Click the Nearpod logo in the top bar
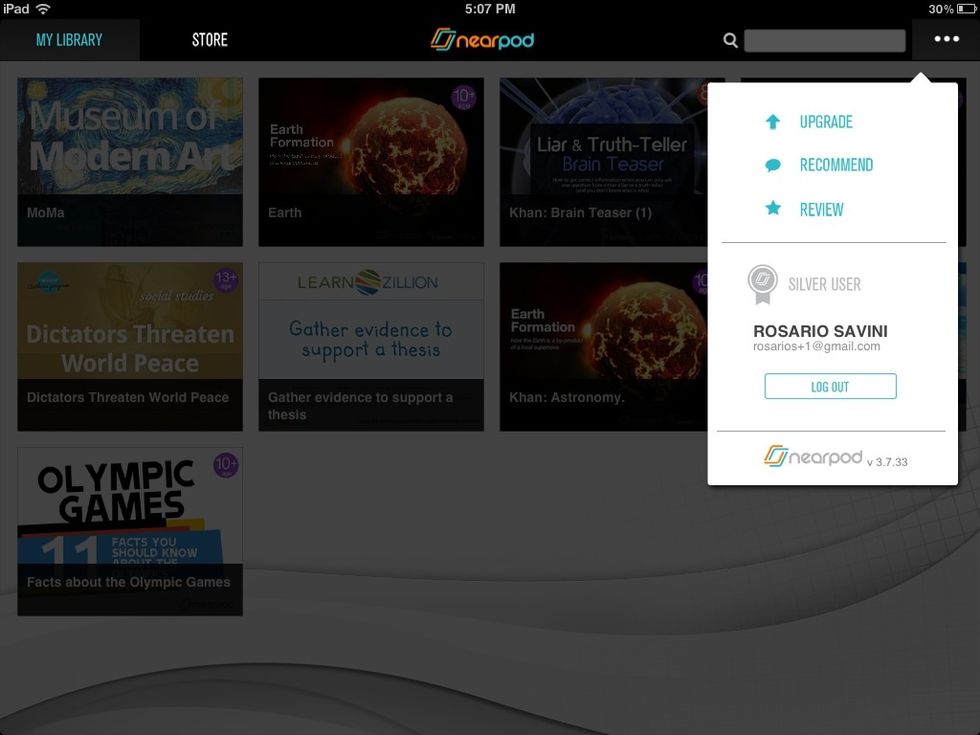The width and height of the screenshot is (980, 735). click(482, 40)
